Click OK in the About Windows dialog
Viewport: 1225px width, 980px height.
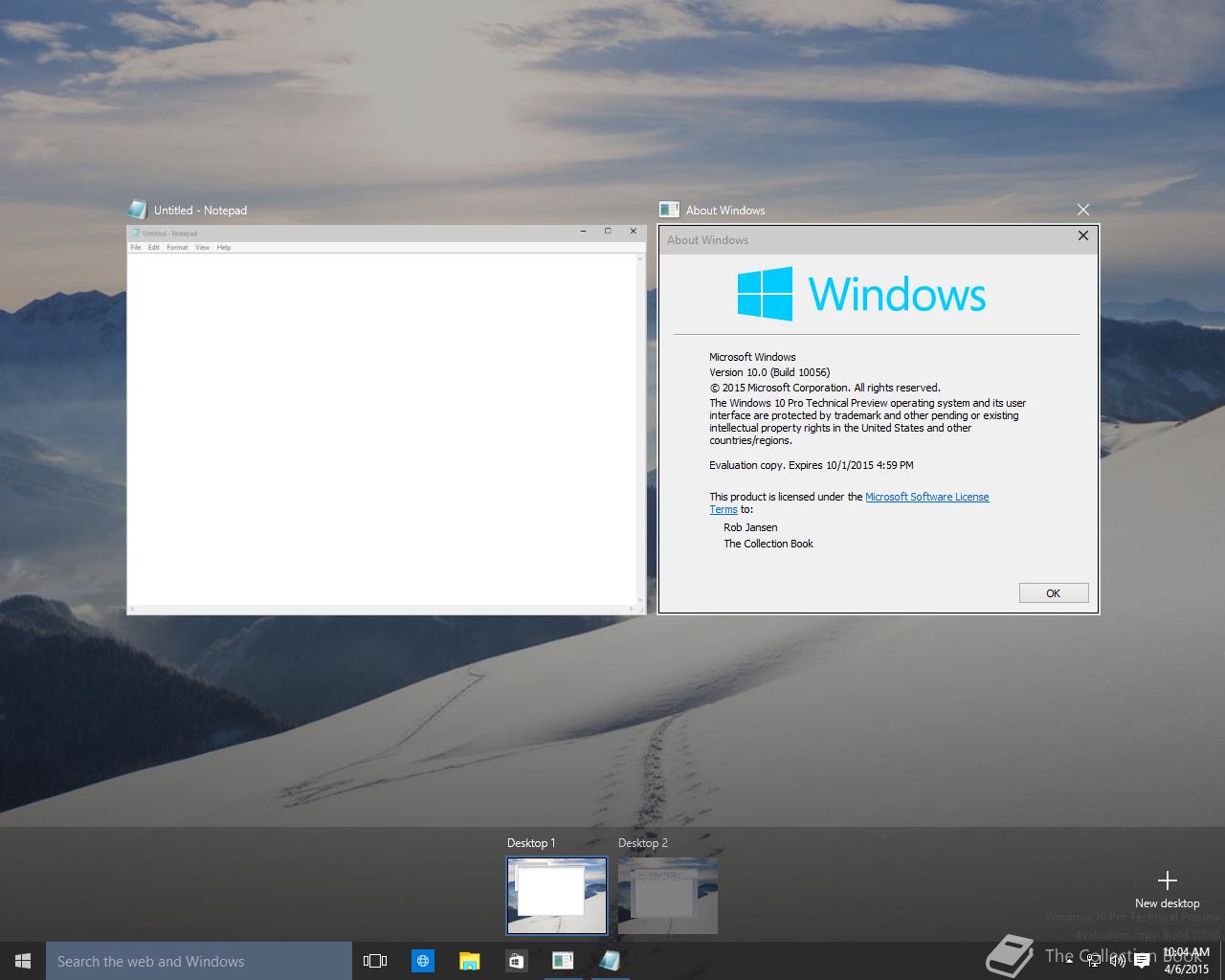coord(1054,593)
